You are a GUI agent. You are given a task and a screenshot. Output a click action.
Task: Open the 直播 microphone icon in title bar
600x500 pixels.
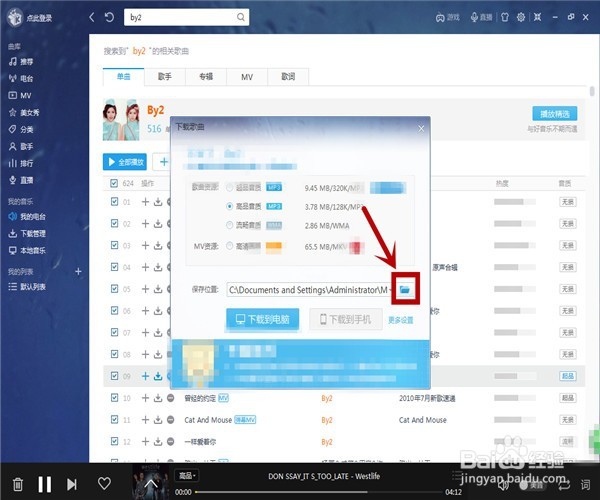(x=481, y=17)
